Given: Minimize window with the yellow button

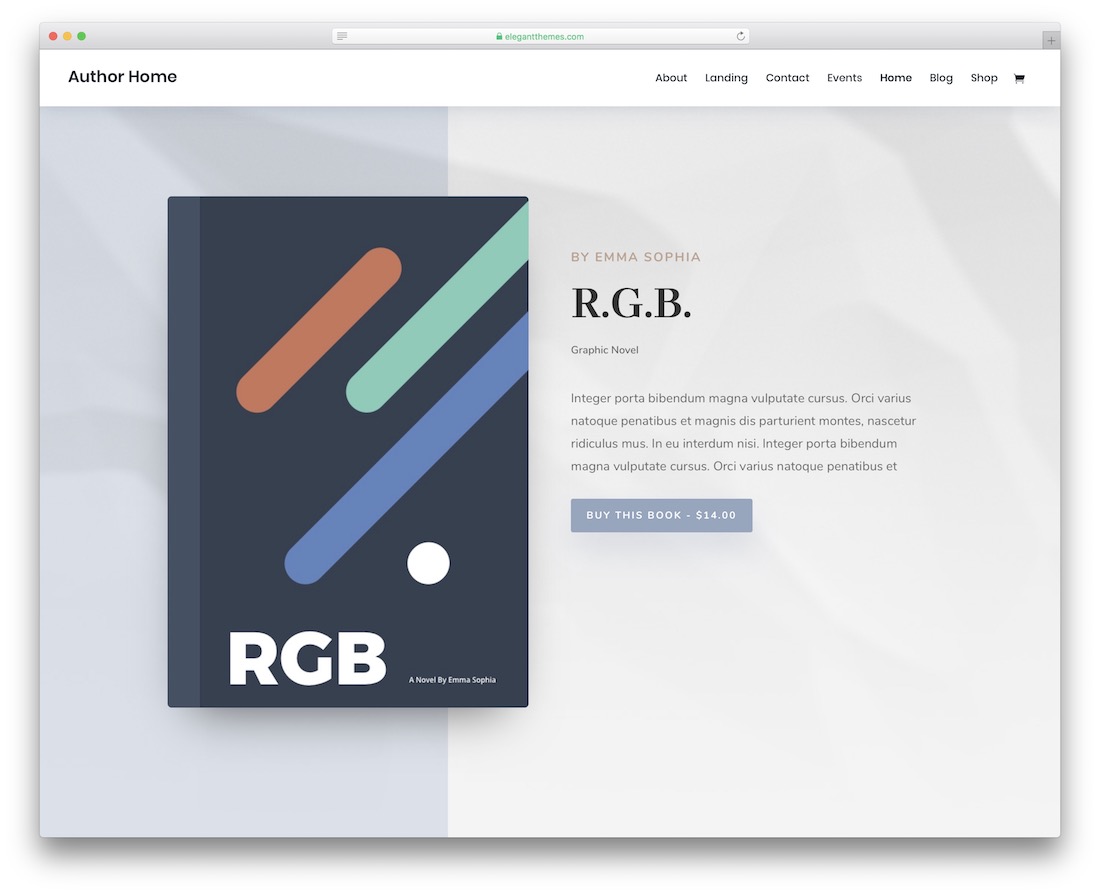Looking at the screenshot, I should (x=67, y=36).
